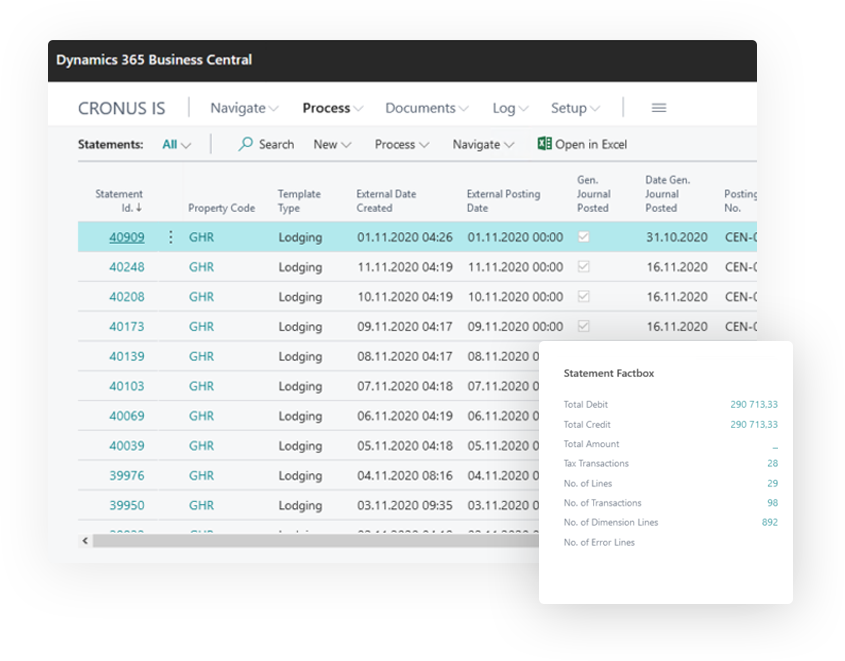The width and height of the screenshot is (845, 661).
Task: Select date cell 07.11.2020 04:18
Action: [405, 386]
